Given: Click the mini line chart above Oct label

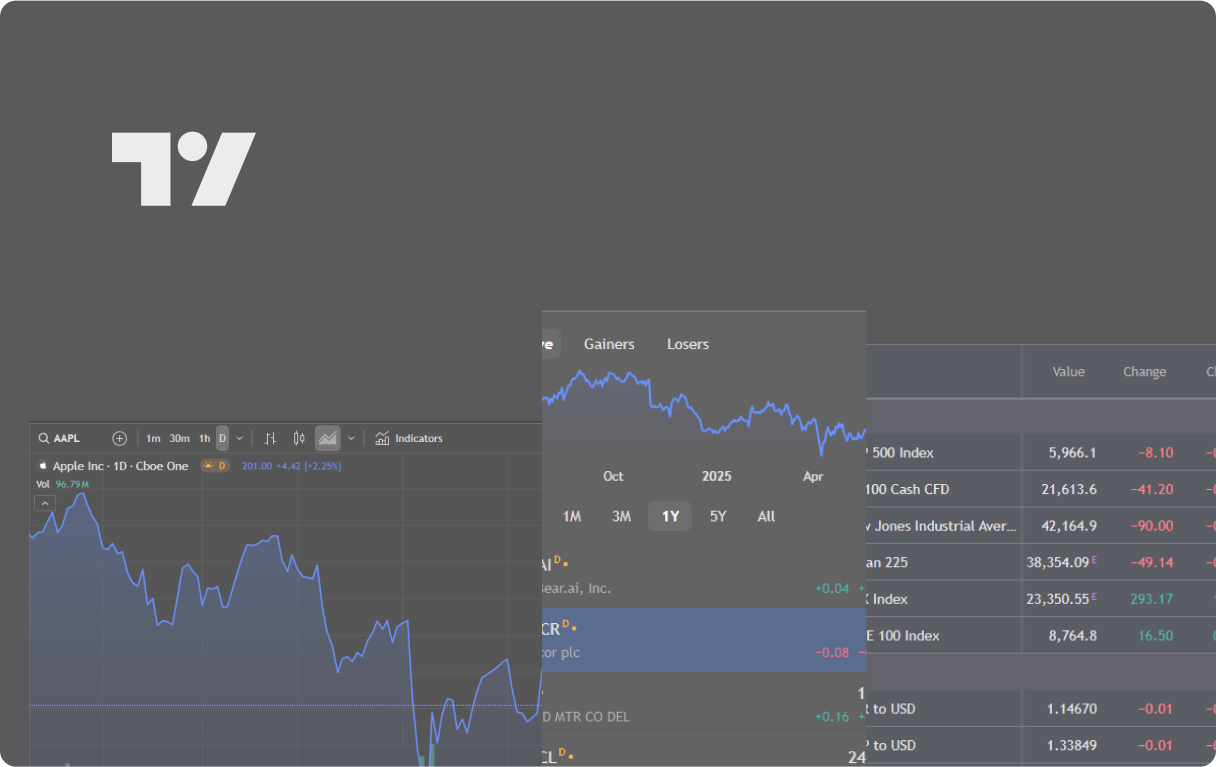Looking at the screenshot, I should (704, 411).
